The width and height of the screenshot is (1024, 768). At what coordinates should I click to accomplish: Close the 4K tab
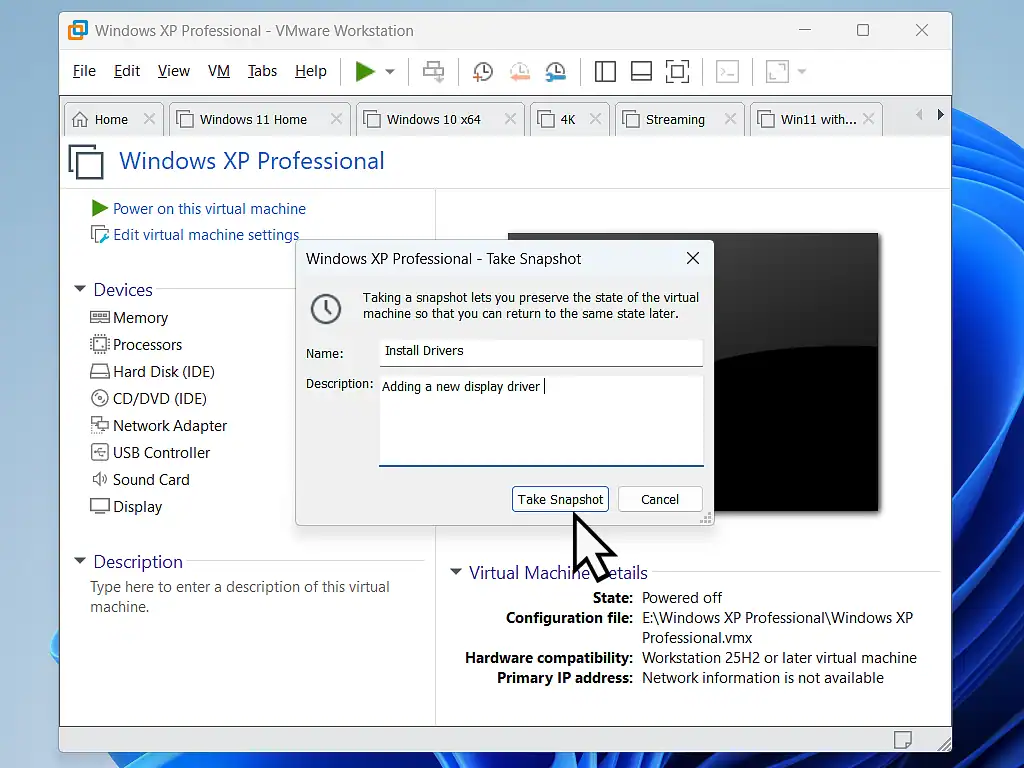(595, 119)
